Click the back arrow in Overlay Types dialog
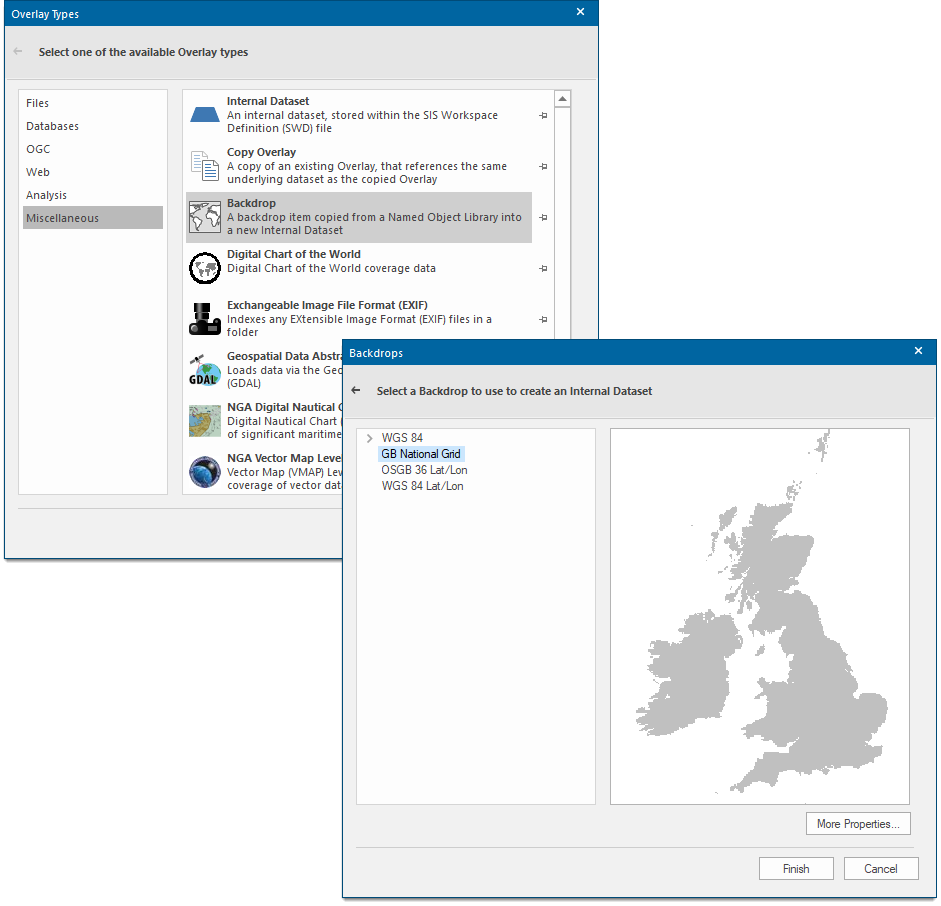941x906 pixels. point(18,52)
